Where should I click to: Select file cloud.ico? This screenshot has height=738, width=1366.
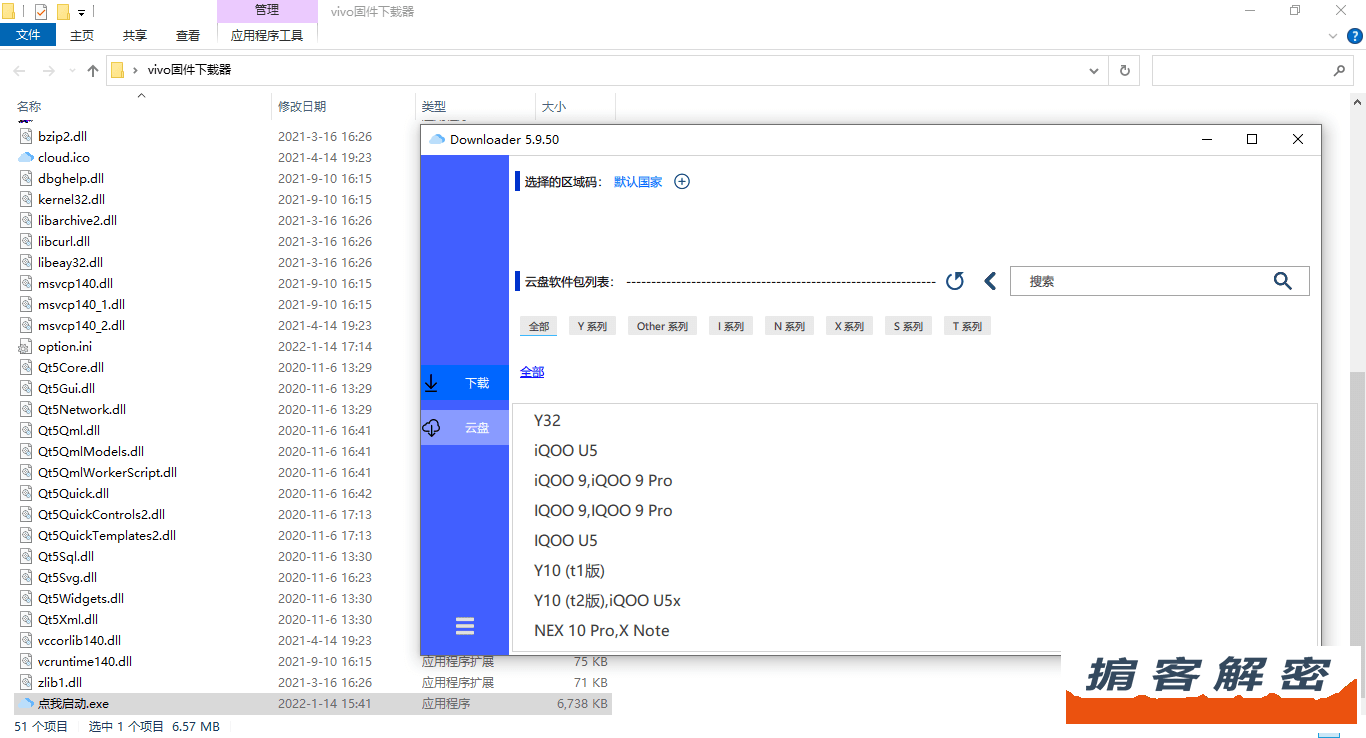tap(64, 157)
